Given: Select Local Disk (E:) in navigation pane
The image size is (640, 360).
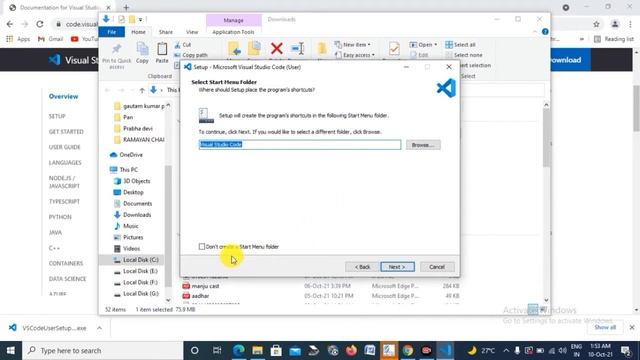Looking at the screenshot, I should pyautogui.click(x=136, y=271).
